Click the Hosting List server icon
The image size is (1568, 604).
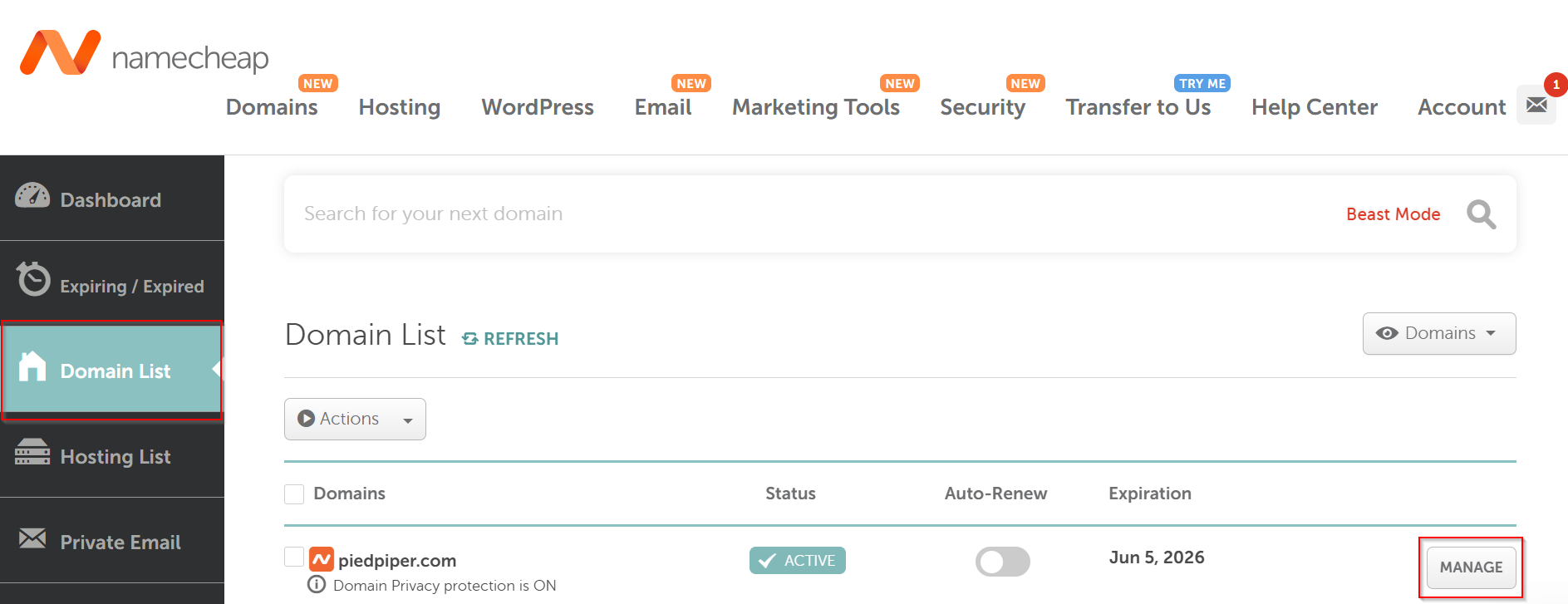pyautogui.click(x=32, y=453)
